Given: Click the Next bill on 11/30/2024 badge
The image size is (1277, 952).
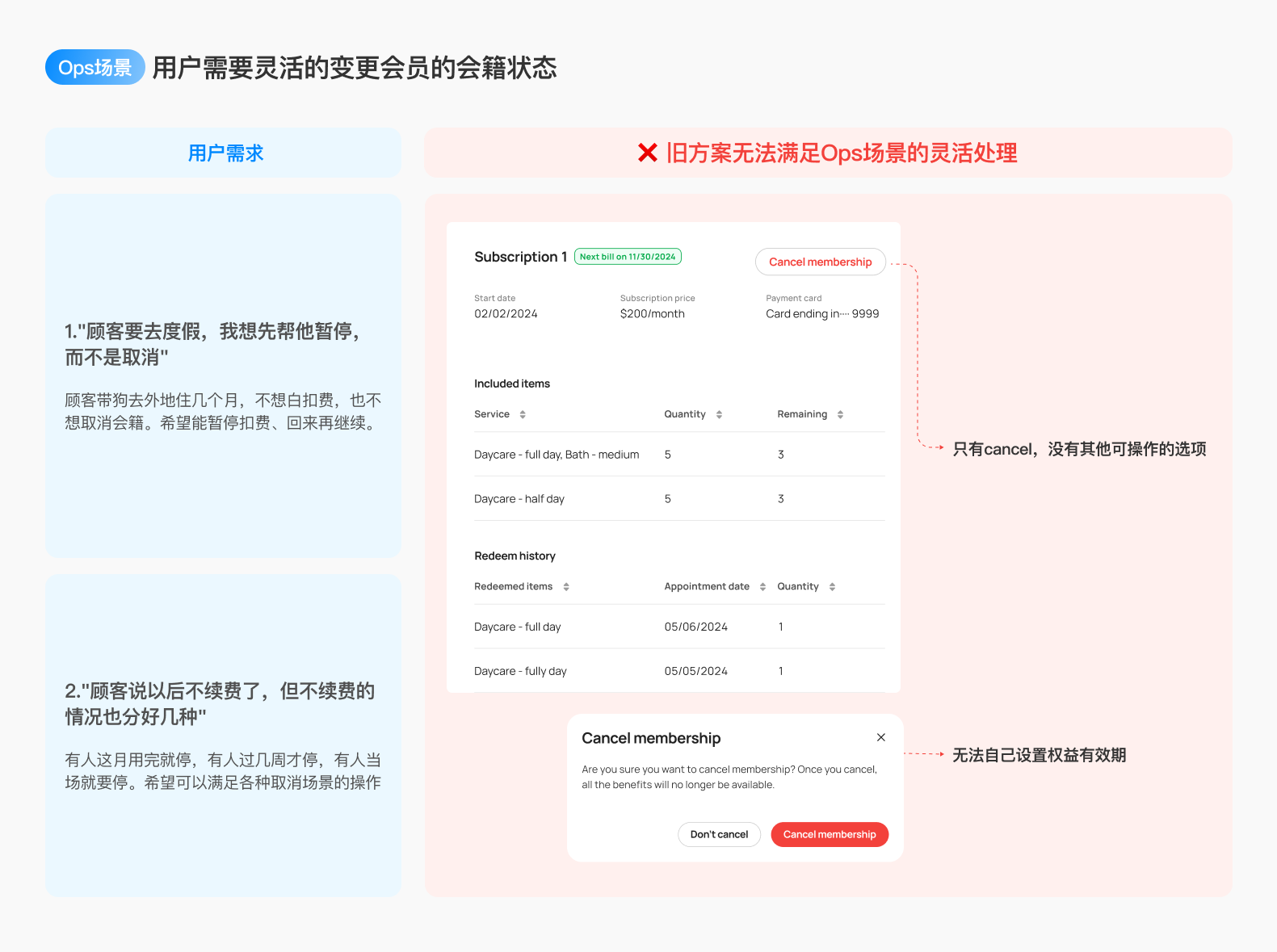Looking at the screenshot, I should coord(628,257).
